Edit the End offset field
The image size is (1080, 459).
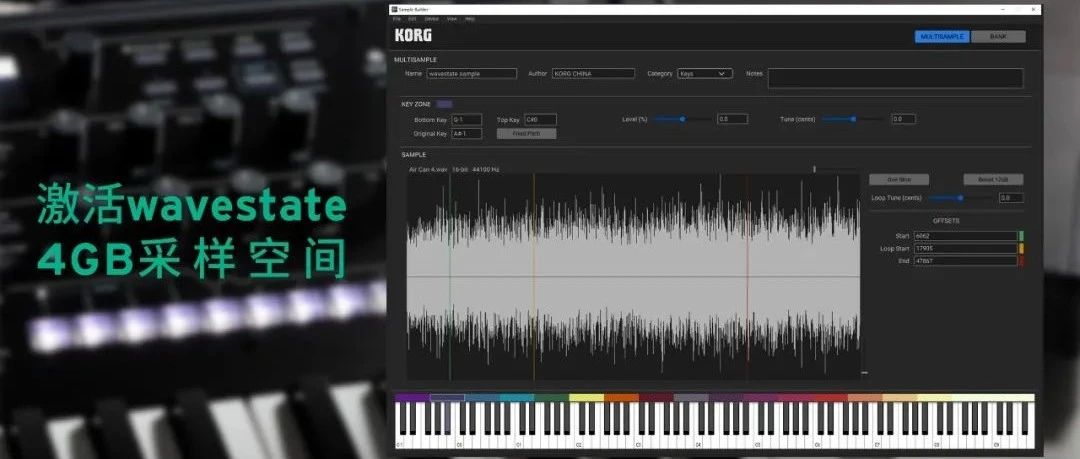(x=965, y=261)
